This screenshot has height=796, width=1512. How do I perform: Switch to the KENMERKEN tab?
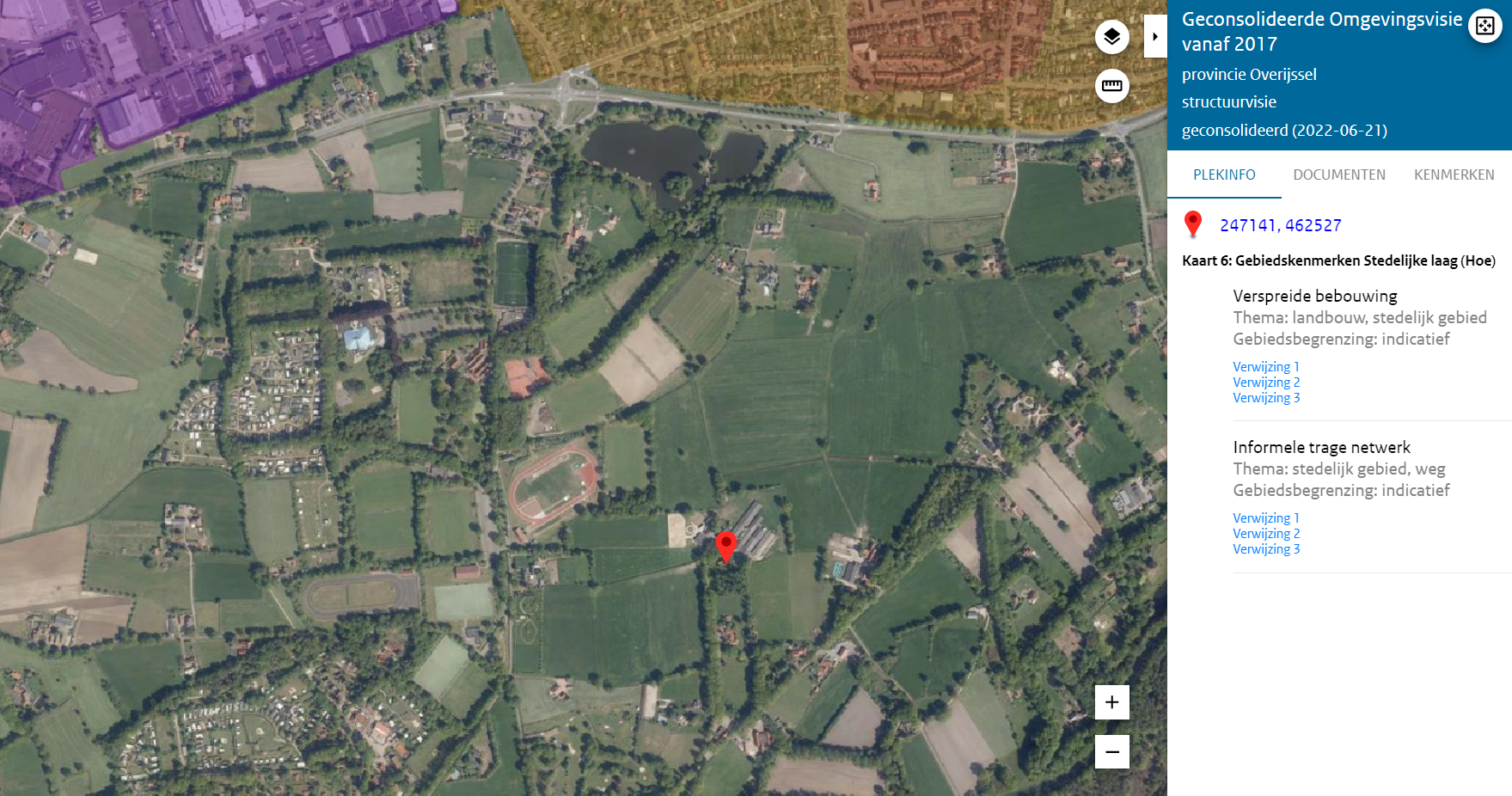1454,175
